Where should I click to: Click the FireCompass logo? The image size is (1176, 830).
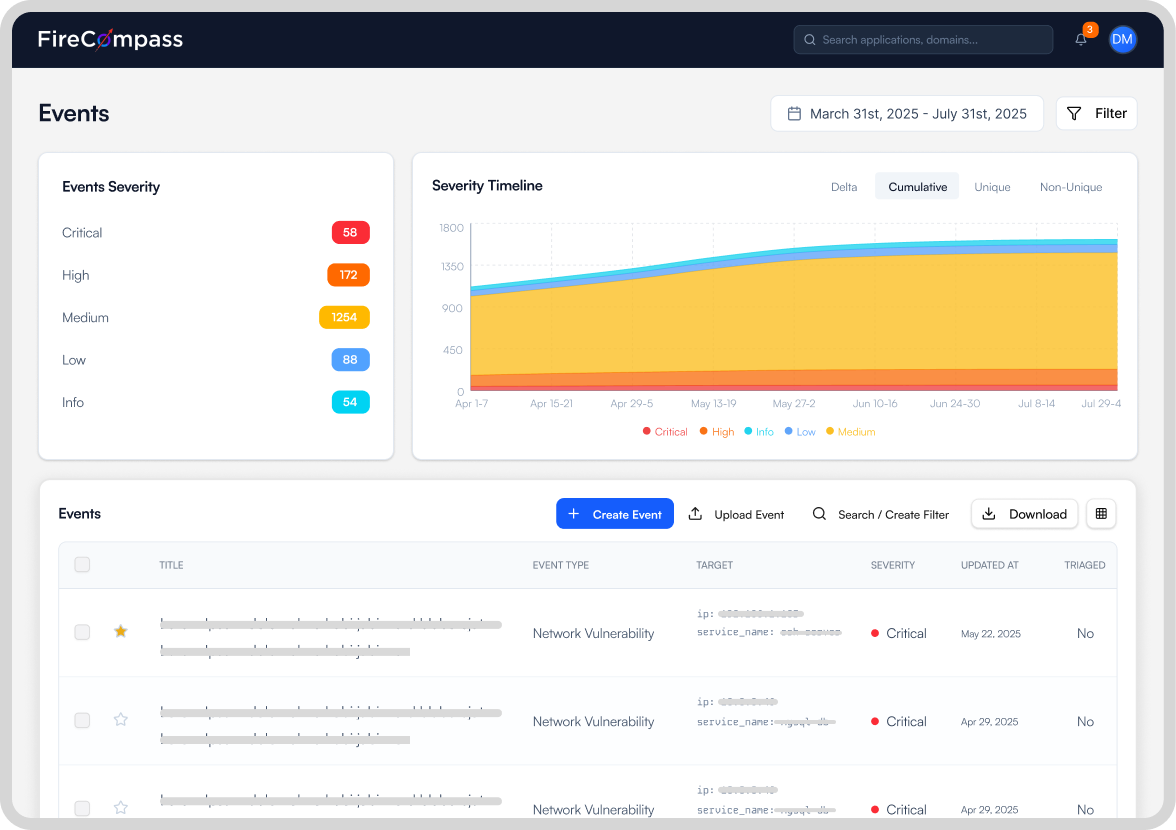point(110,40)
